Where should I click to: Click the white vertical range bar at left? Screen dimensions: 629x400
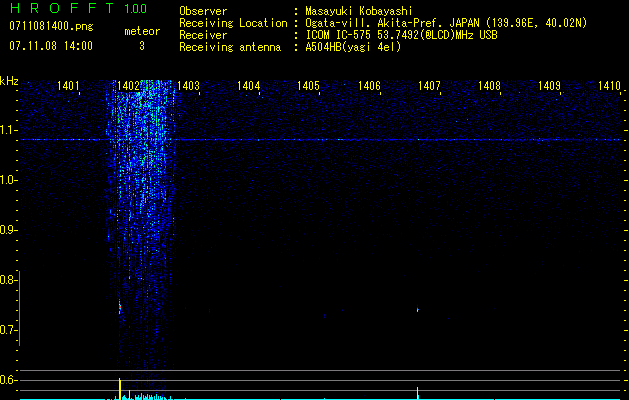[19, 308]
